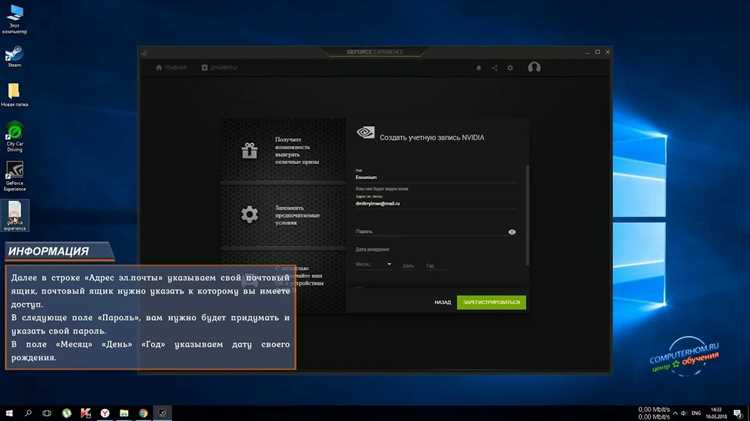The width and height of the screenshot is (750, 421).
Task: Click the day field of birth date
Action: coord(408,266)
